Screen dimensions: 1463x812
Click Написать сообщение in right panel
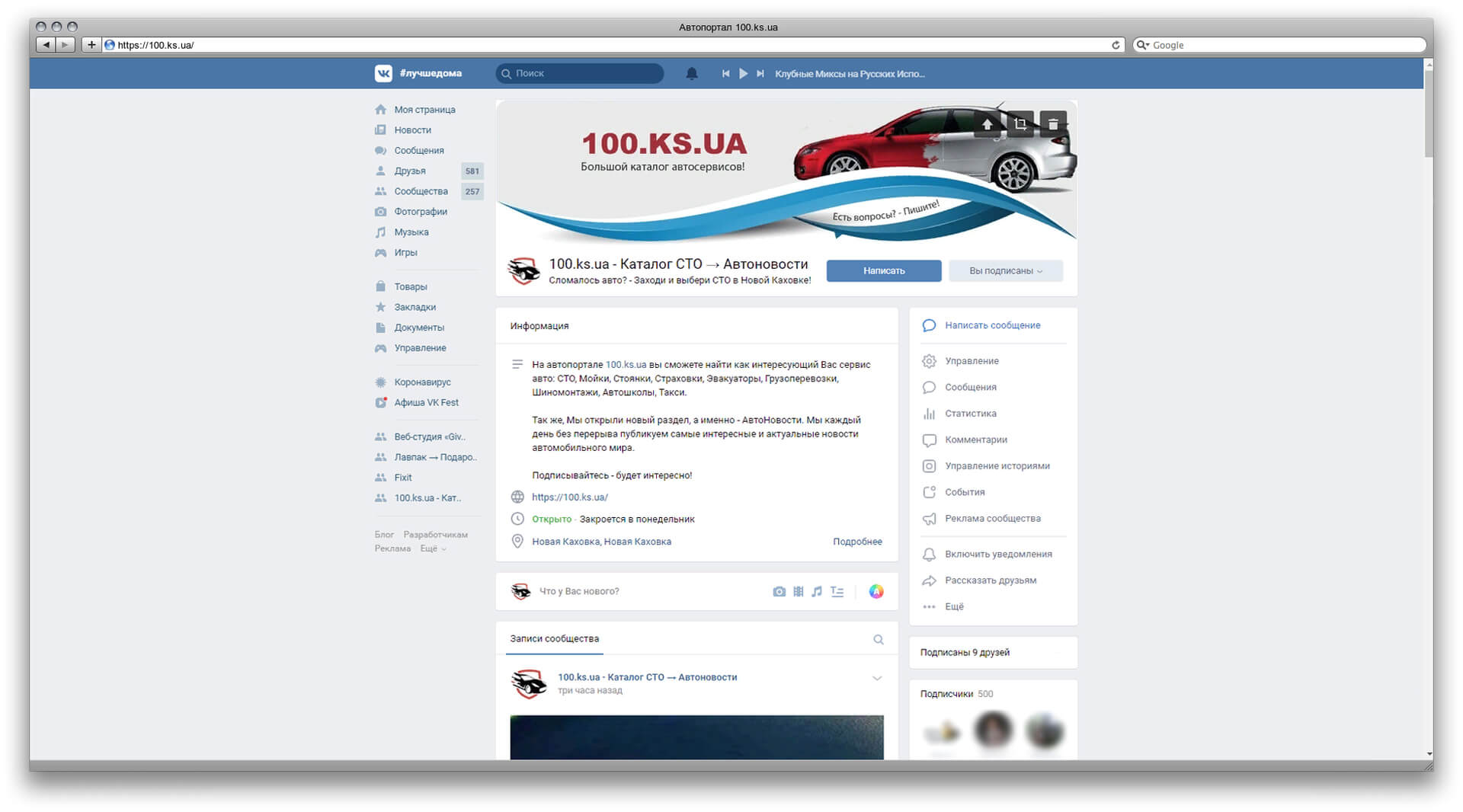[x=992, y=325]
